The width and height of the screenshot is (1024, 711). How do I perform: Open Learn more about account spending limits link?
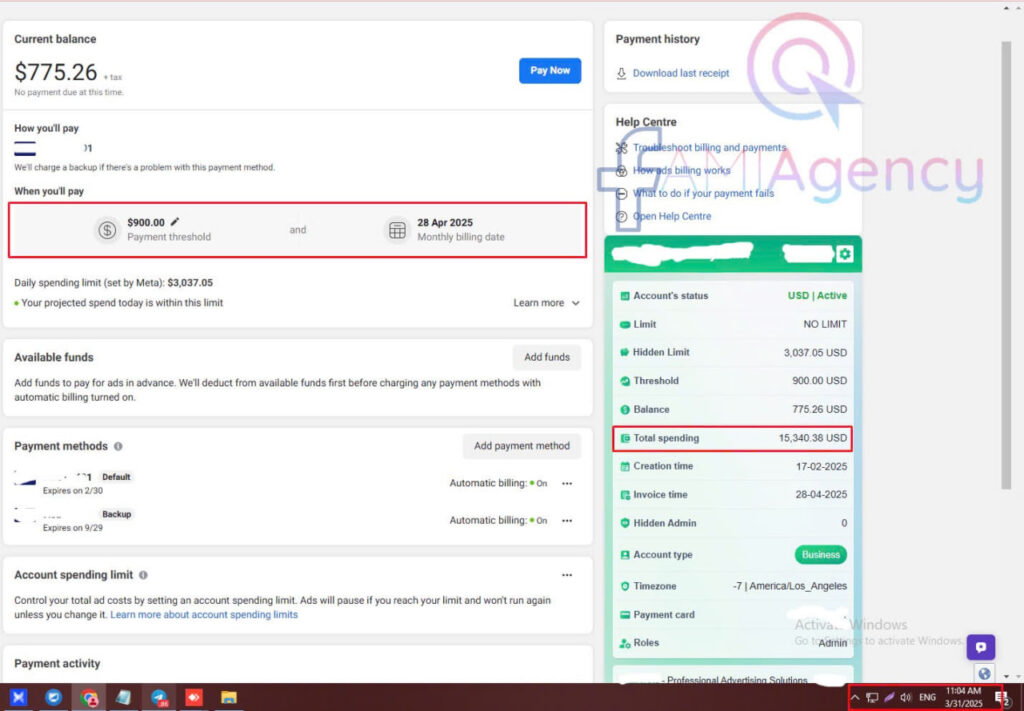click(x=204, y=615)
